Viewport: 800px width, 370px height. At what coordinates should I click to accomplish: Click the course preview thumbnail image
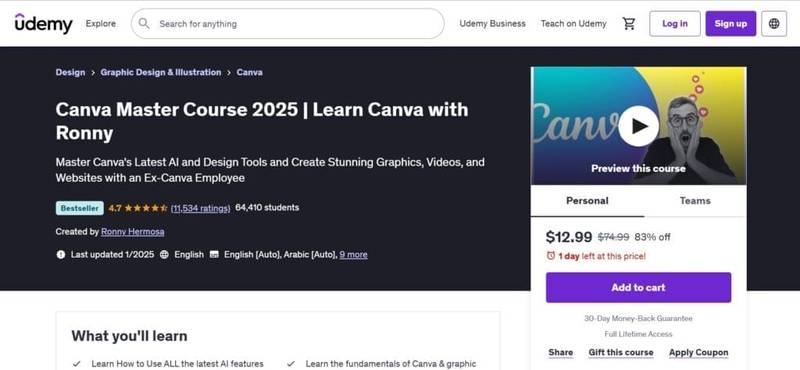(x=638, y=126)
